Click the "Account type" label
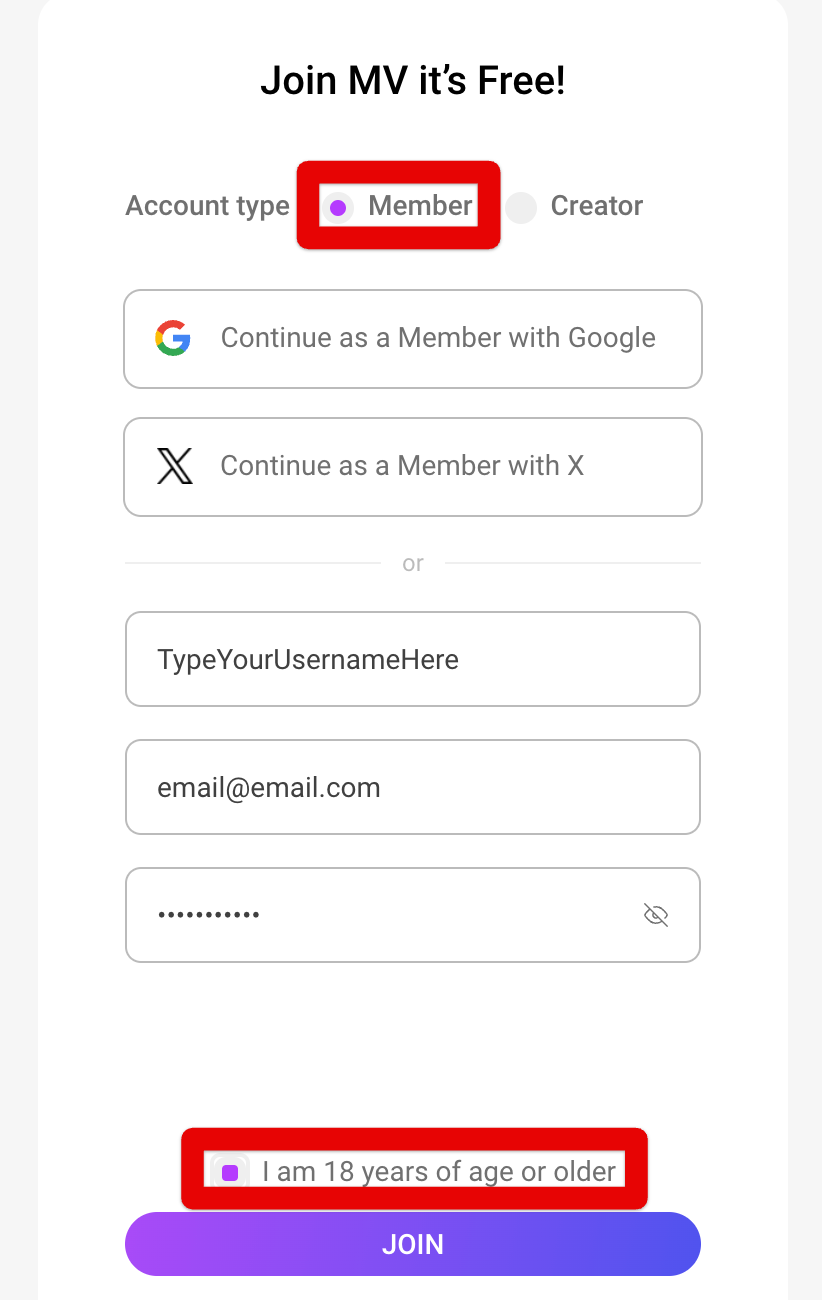This screenshot has height=1300, width=822. 207,206
